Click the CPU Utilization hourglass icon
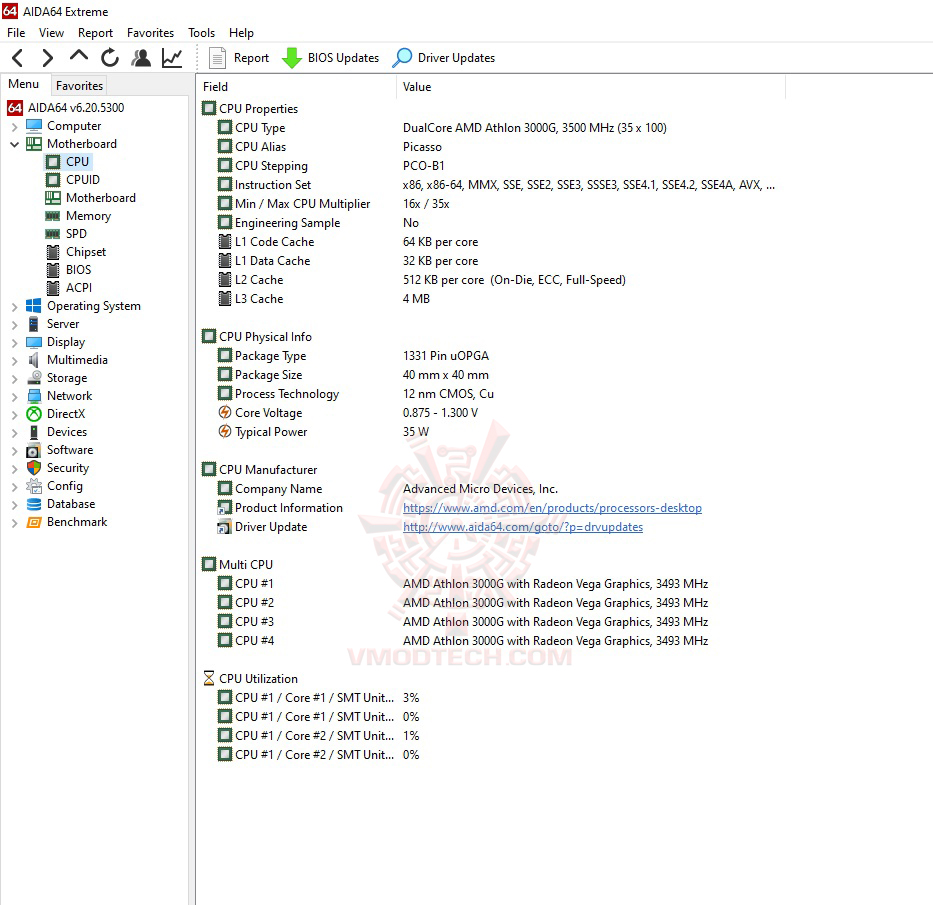Image resolution: width=933 pixels, height=905 pixels. pyautogui.click(x=209, y=678)
